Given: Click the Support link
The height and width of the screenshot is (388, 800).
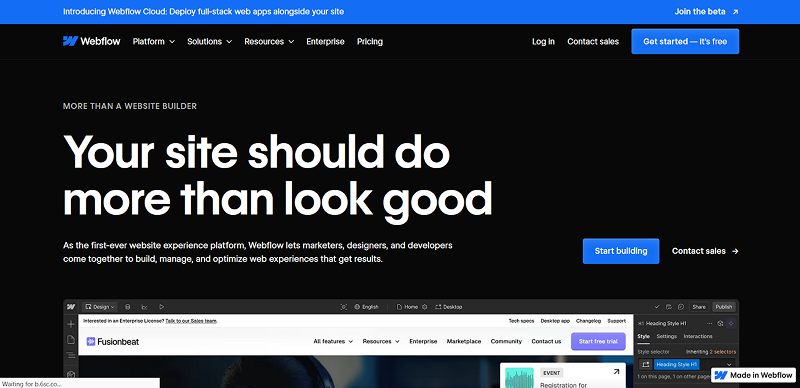Looking at the screenshot, I should click(x=617, y=321).
